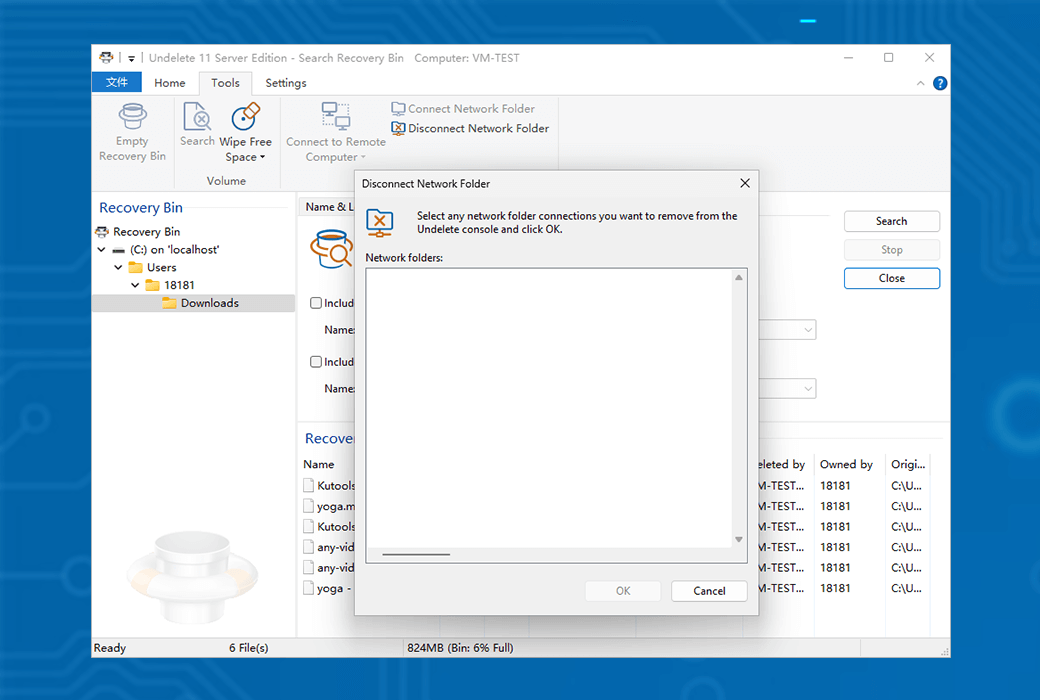Open the Settings ribbon tab
1040x700 pixels.
285,83
